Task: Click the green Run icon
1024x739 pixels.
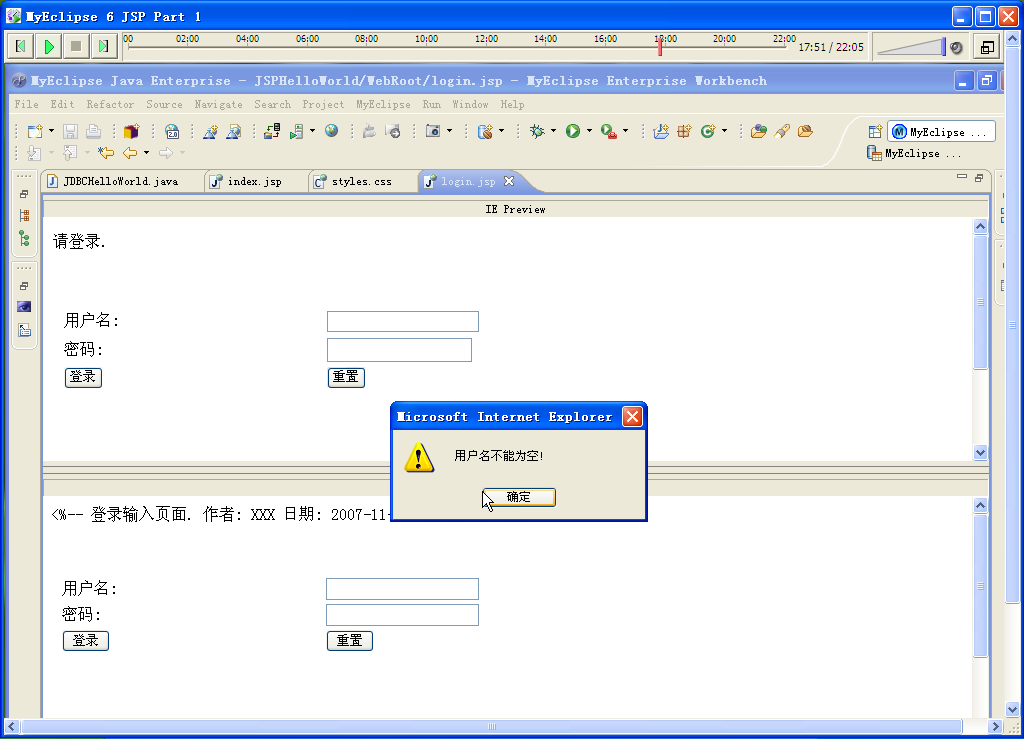Action: pos(573,131)
